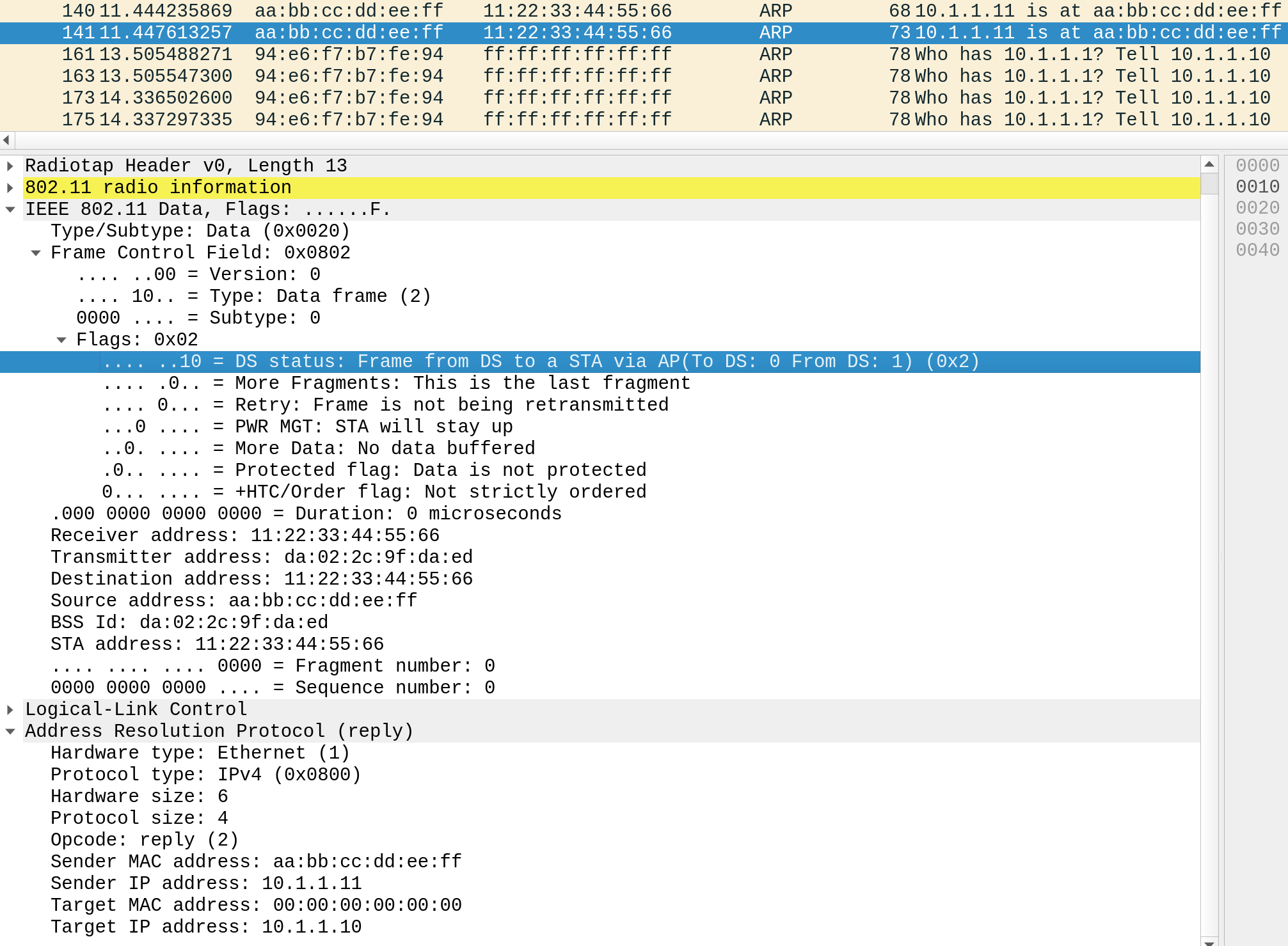
Task: Select the Transmitter address line
Action: coord(262,557)
